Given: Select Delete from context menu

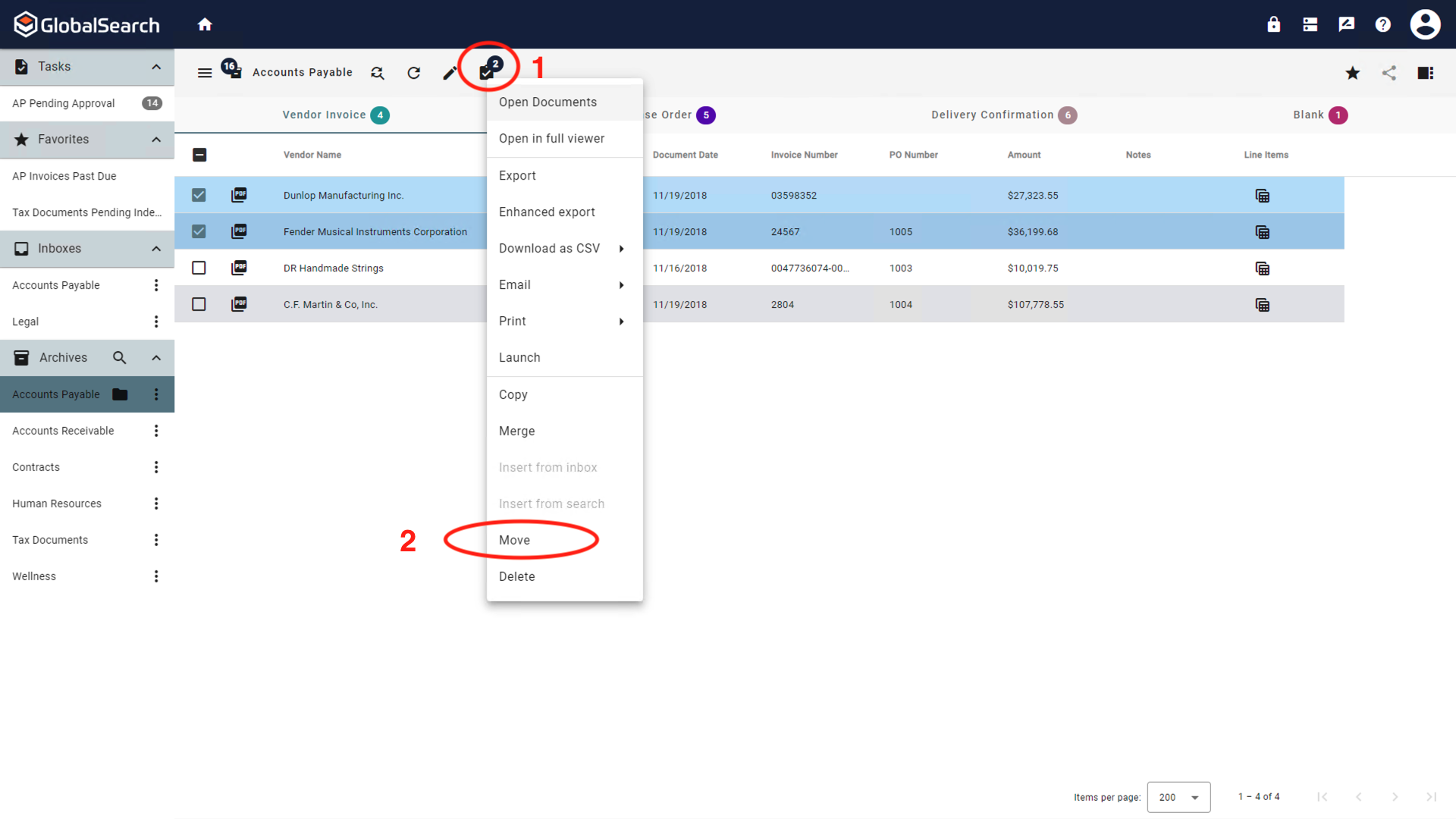Looking at the screenshot, I should [x=517, y=576].
